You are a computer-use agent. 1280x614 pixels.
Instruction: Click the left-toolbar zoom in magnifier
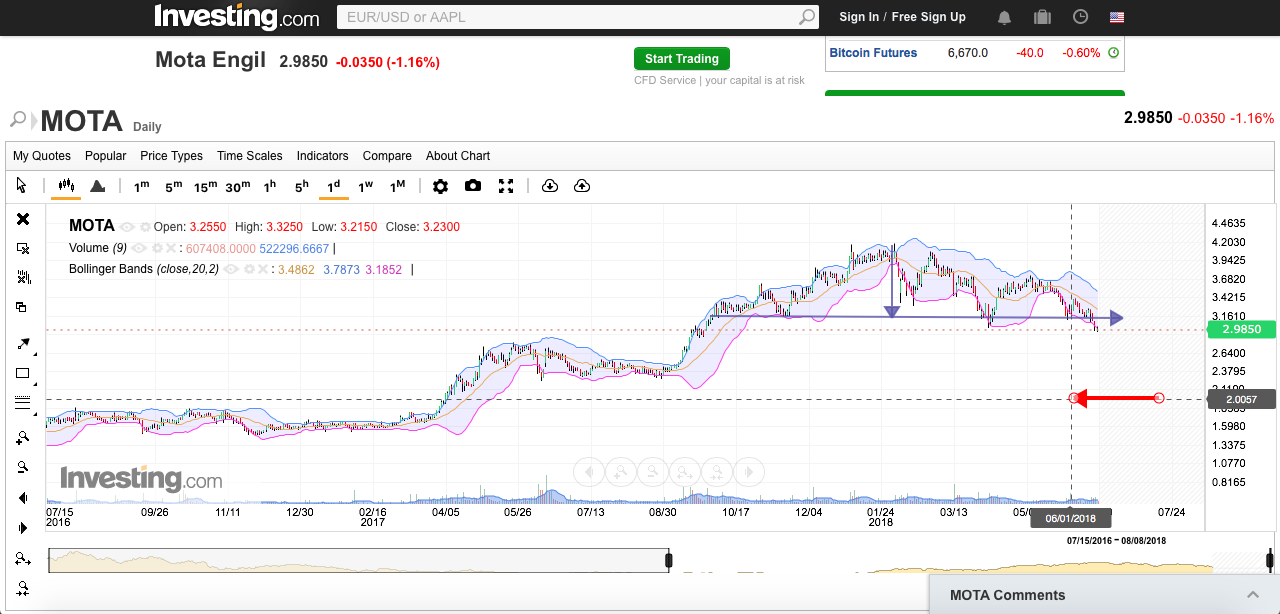tap(23, 438)
